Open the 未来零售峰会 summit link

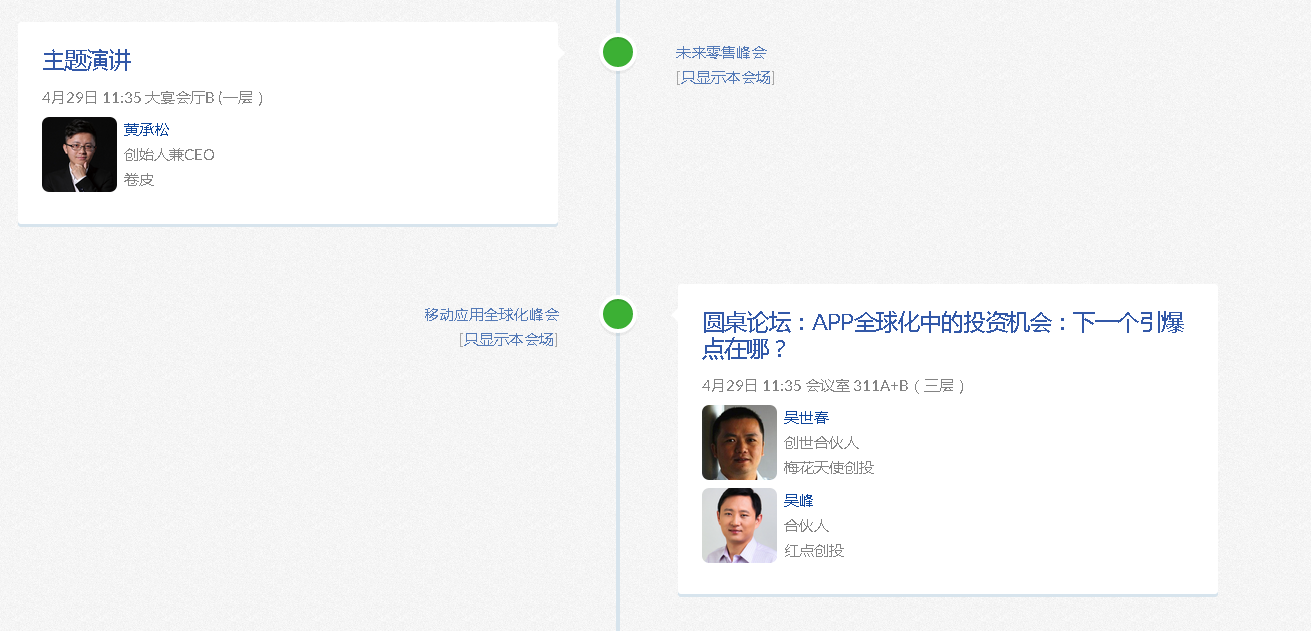pos(721,52)
